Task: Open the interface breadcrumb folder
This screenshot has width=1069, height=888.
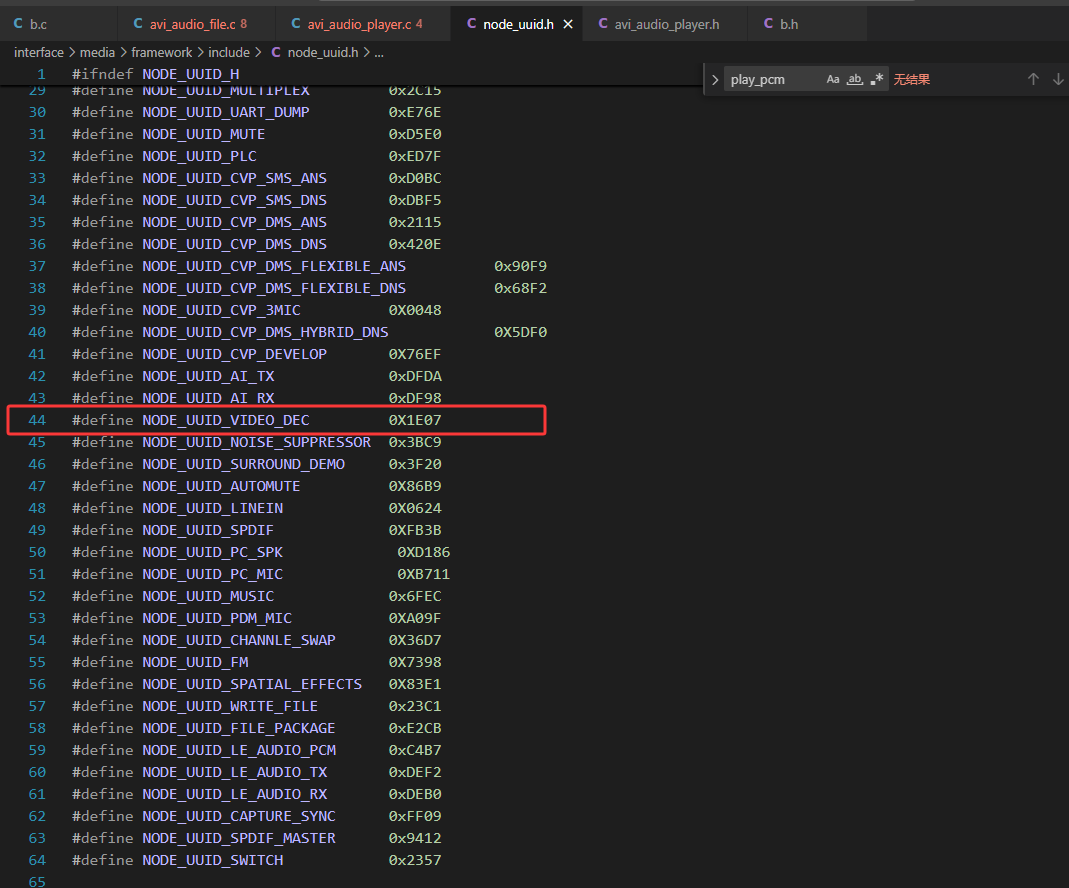Action: tap(39, 52)
